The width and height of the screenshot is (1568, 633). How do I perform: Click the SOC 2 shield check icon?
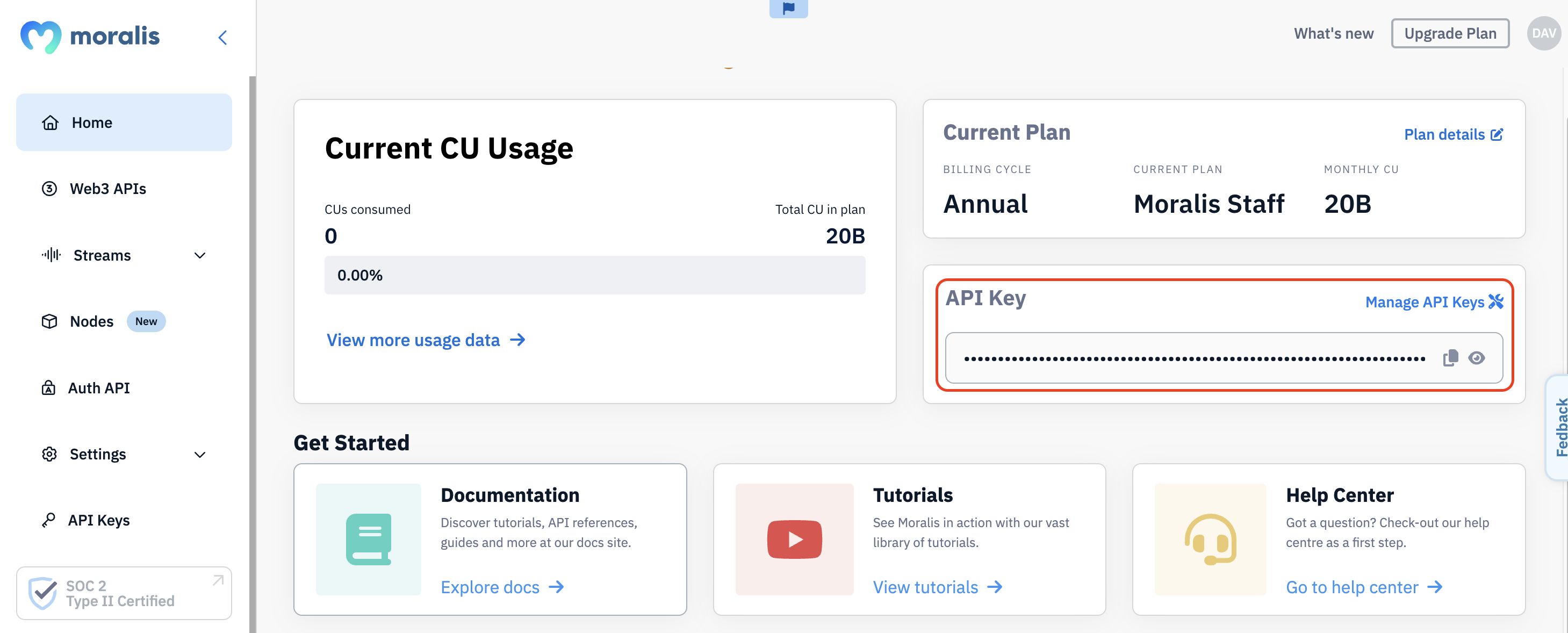tap(42, 593)
